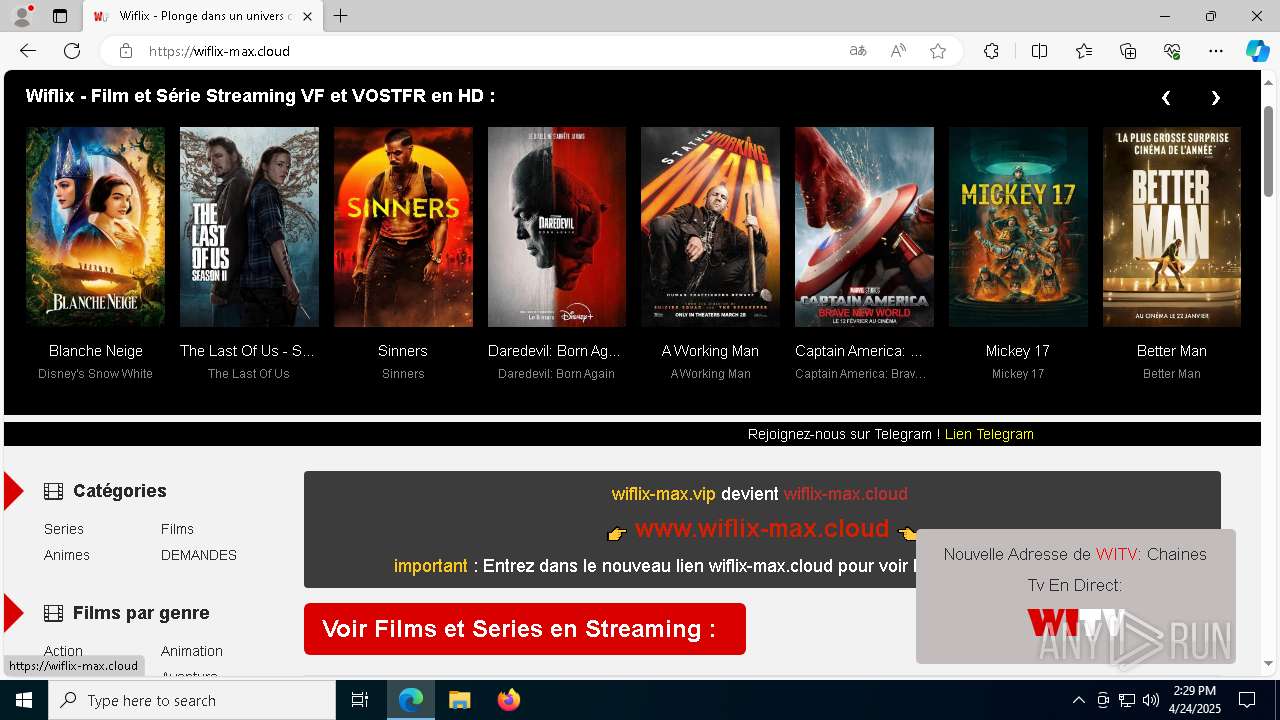Toggle the Split screen icon

(x=1039, y=51)
